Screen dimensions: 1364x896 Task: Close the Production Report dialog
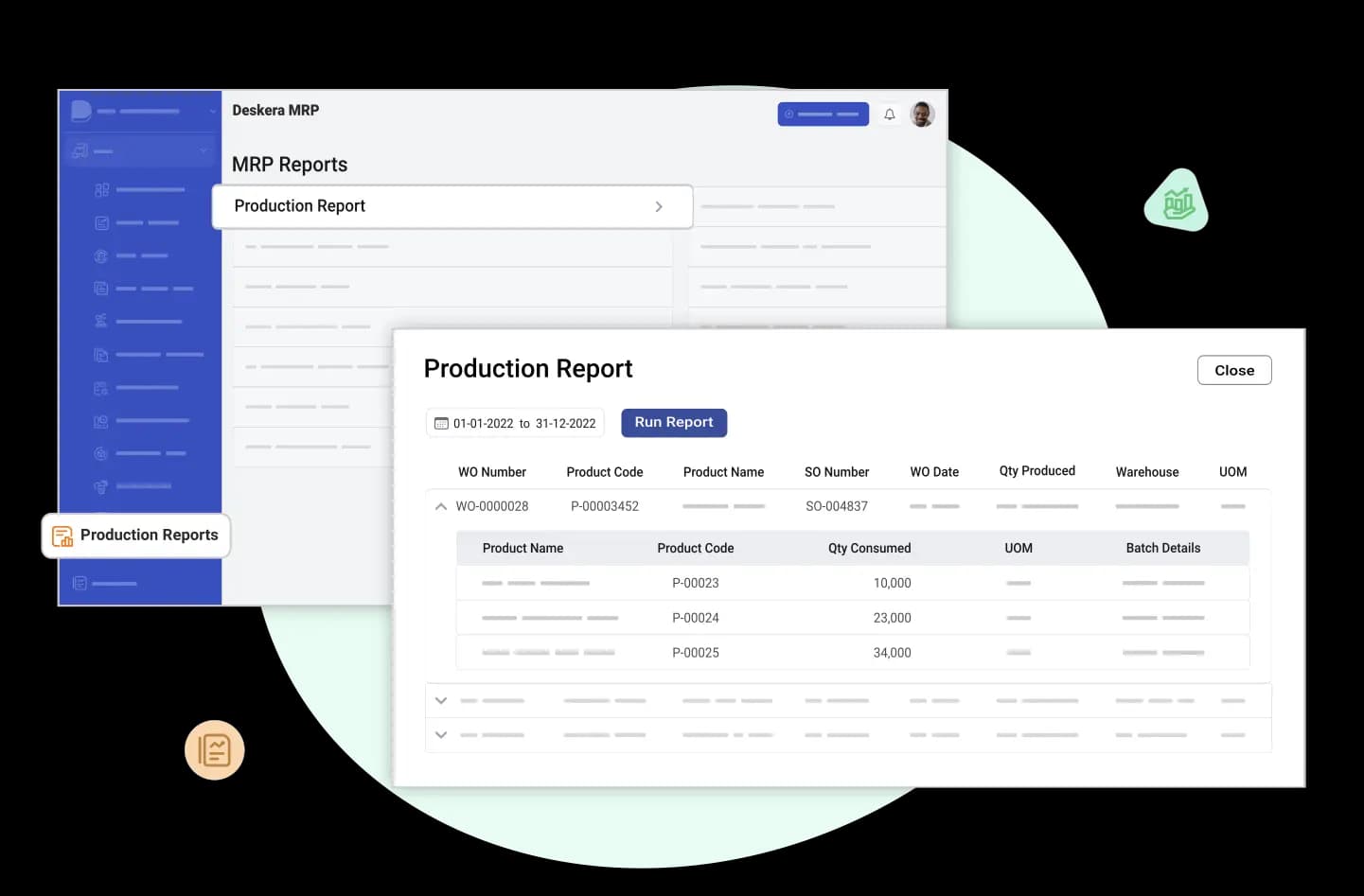pos(1233,371)
